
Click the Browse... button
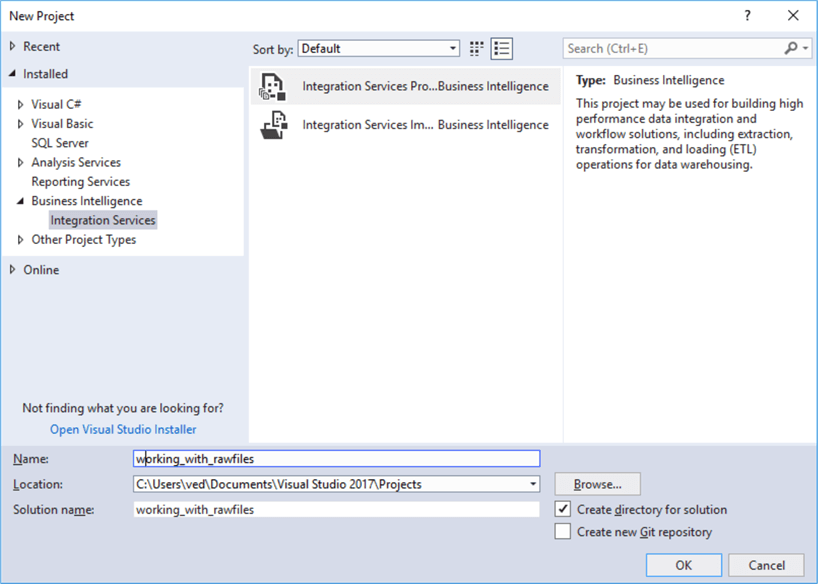click(x=597, y=484)
